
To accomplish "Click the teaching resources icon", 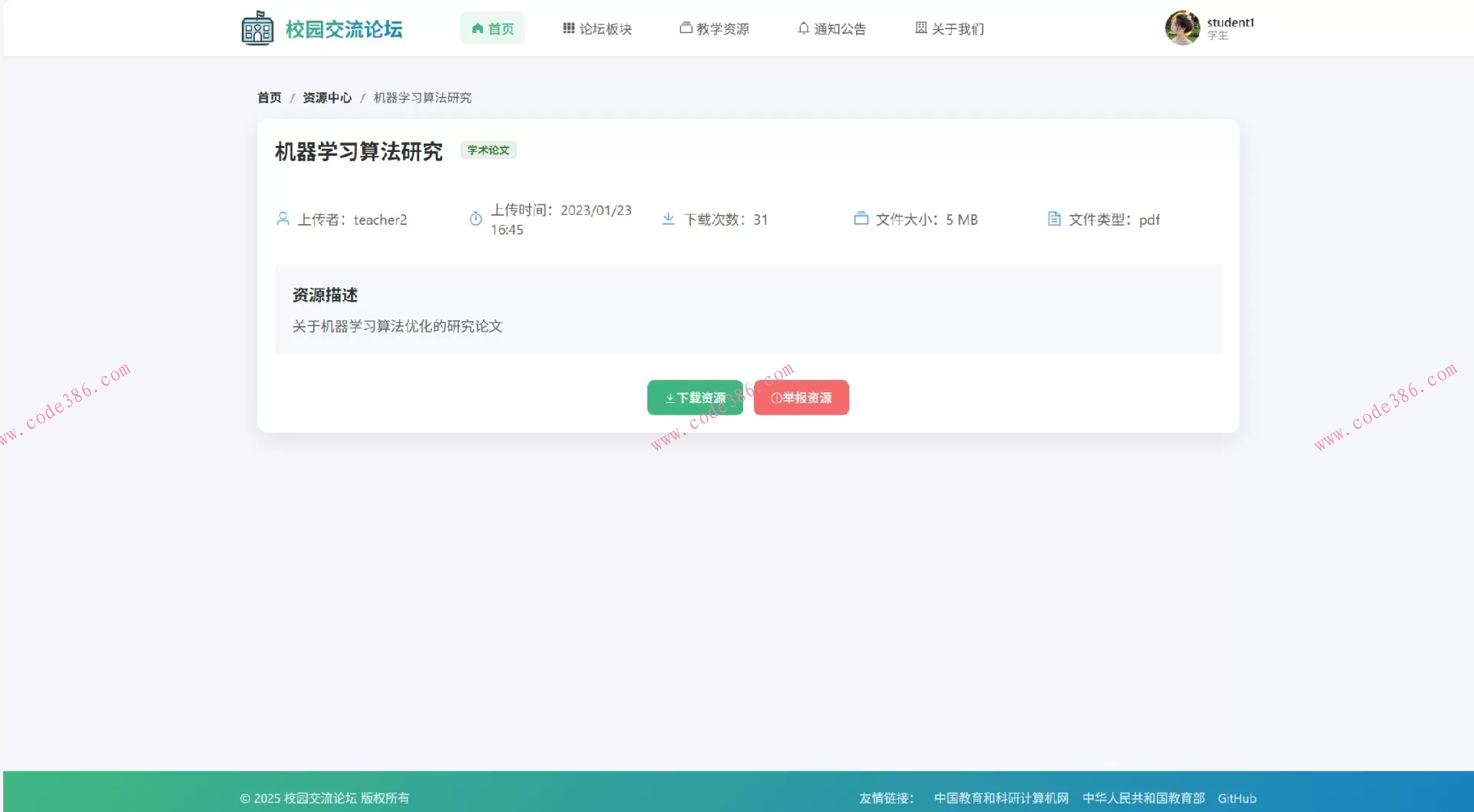I will click(686, 28).
